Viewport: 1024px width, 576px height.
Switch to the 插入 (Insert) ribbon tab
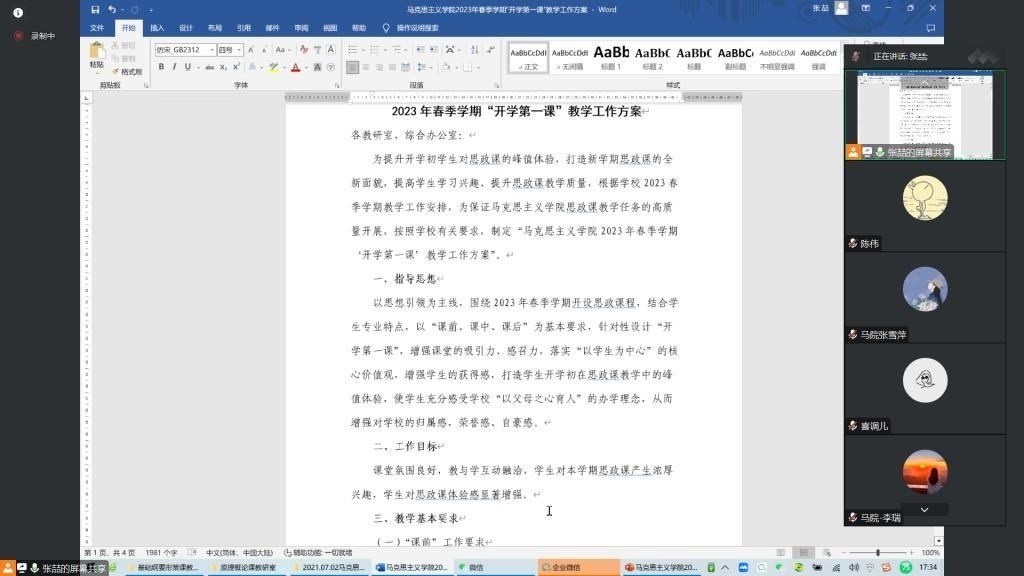tap(157, 28)
